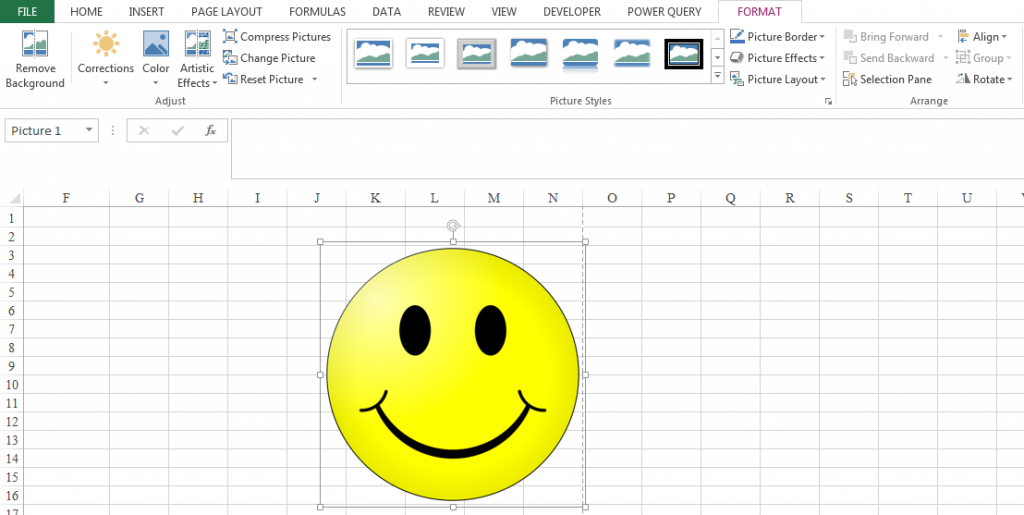Switch to the HOME tab
1024x515 pixels.
86,12
